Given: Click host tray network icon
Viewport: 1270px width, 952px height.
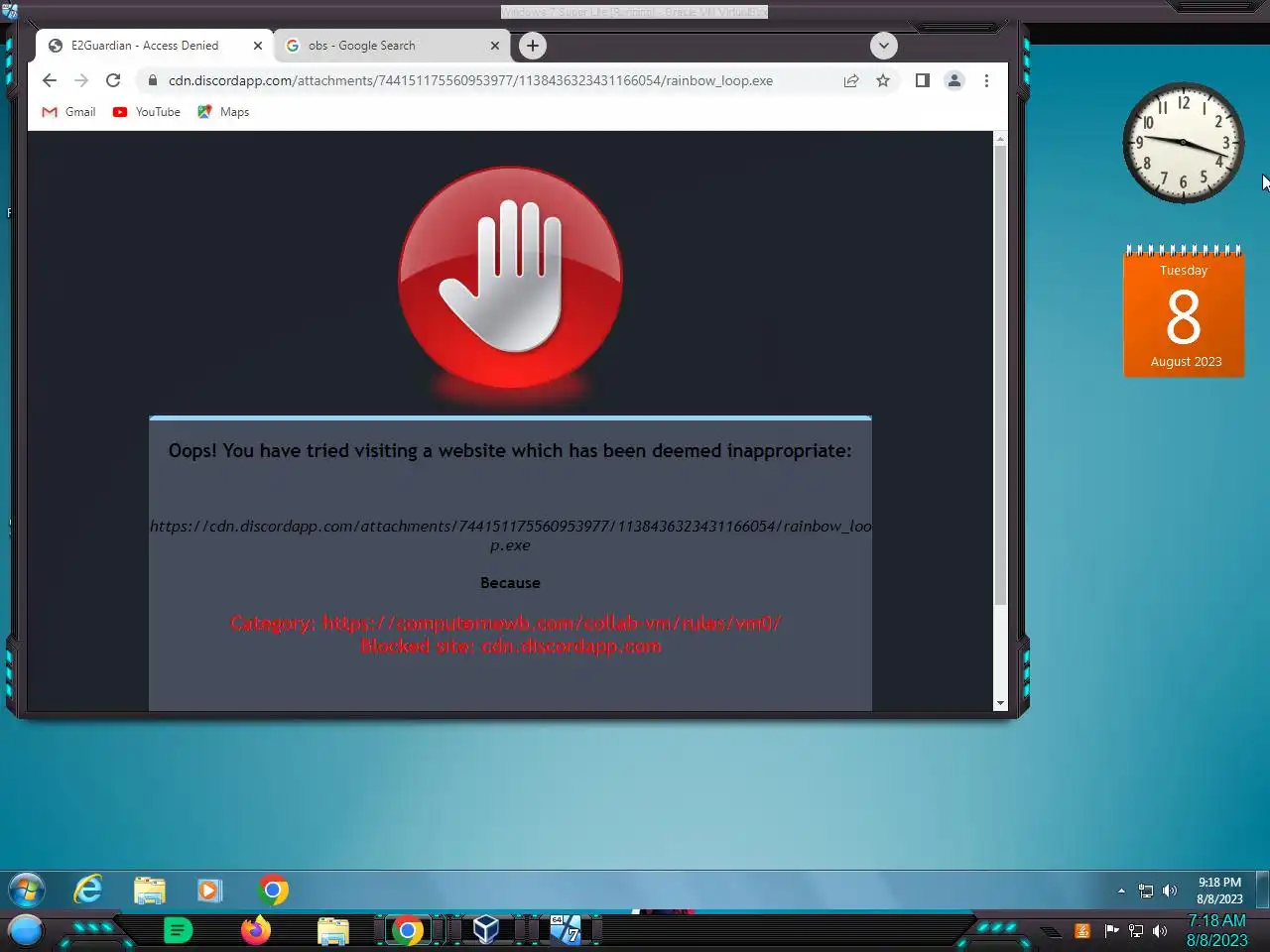Looking at the screenshot, I should click(1136, 931).
